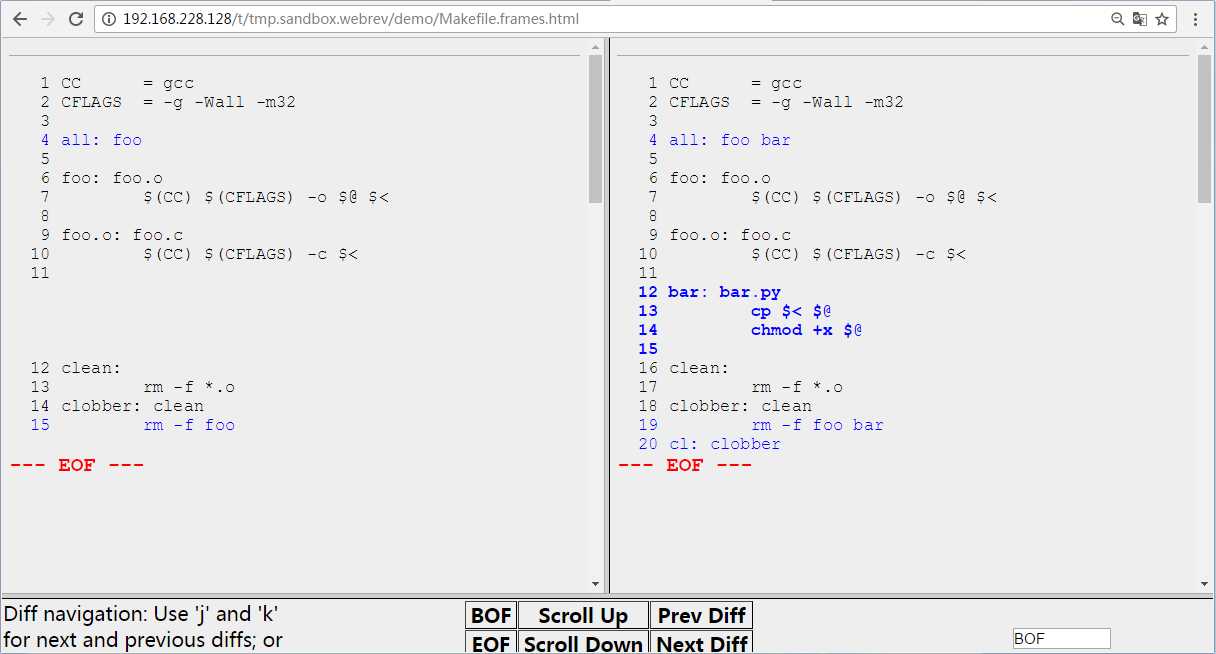1216x654 pixels.
Task: Click 'clobber: clean' line 18 in right pane
Action: [x=740, y=406]
